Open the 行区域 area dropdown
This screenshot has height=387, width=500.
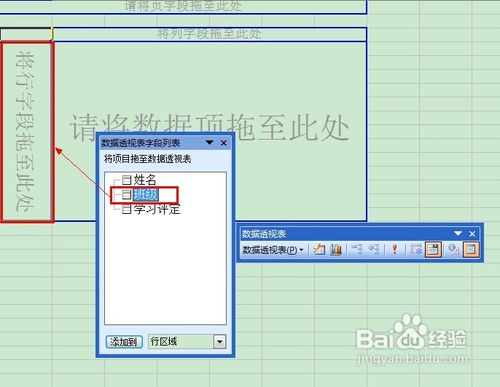(220, 342)
